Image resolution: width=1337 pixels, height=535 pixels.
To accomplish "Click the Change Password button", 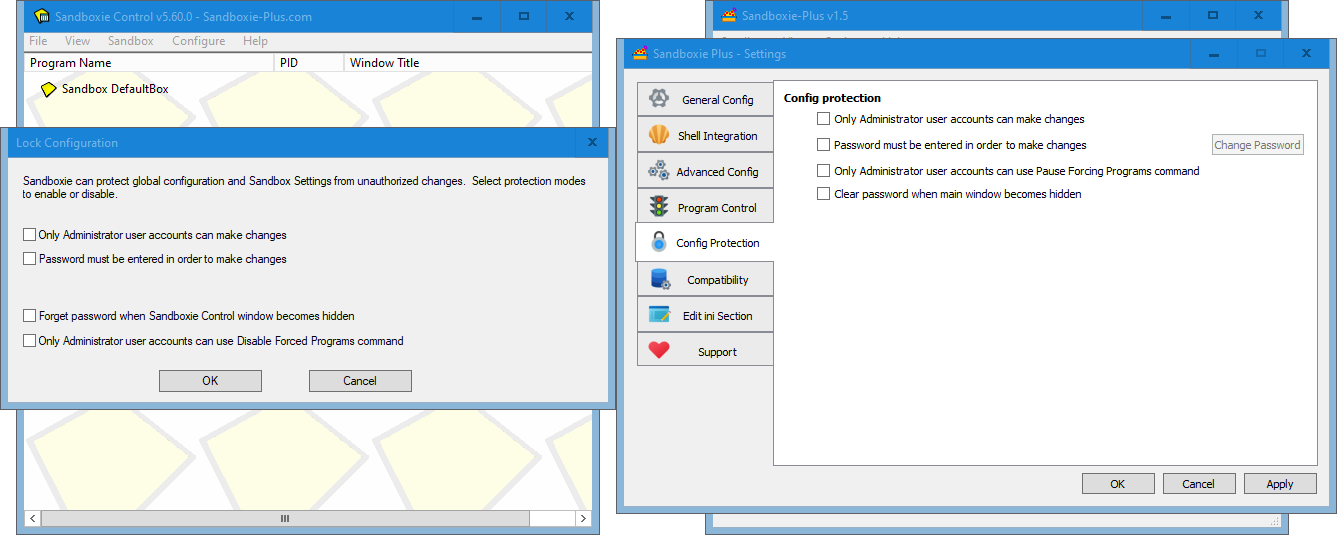I will pyautogui.click(x=1257, y=145).
